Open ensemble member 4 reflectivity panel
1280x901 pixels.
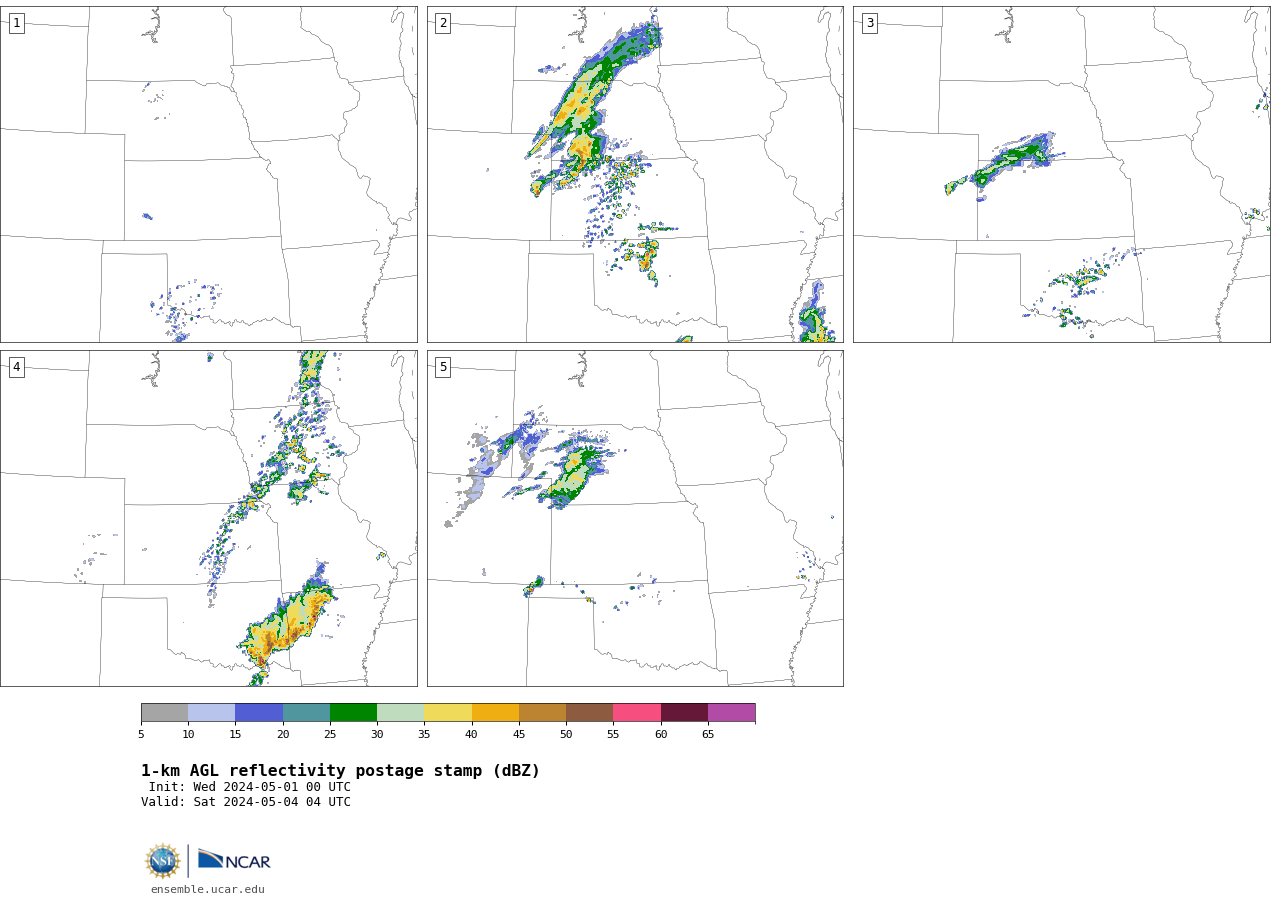[208, 518]
